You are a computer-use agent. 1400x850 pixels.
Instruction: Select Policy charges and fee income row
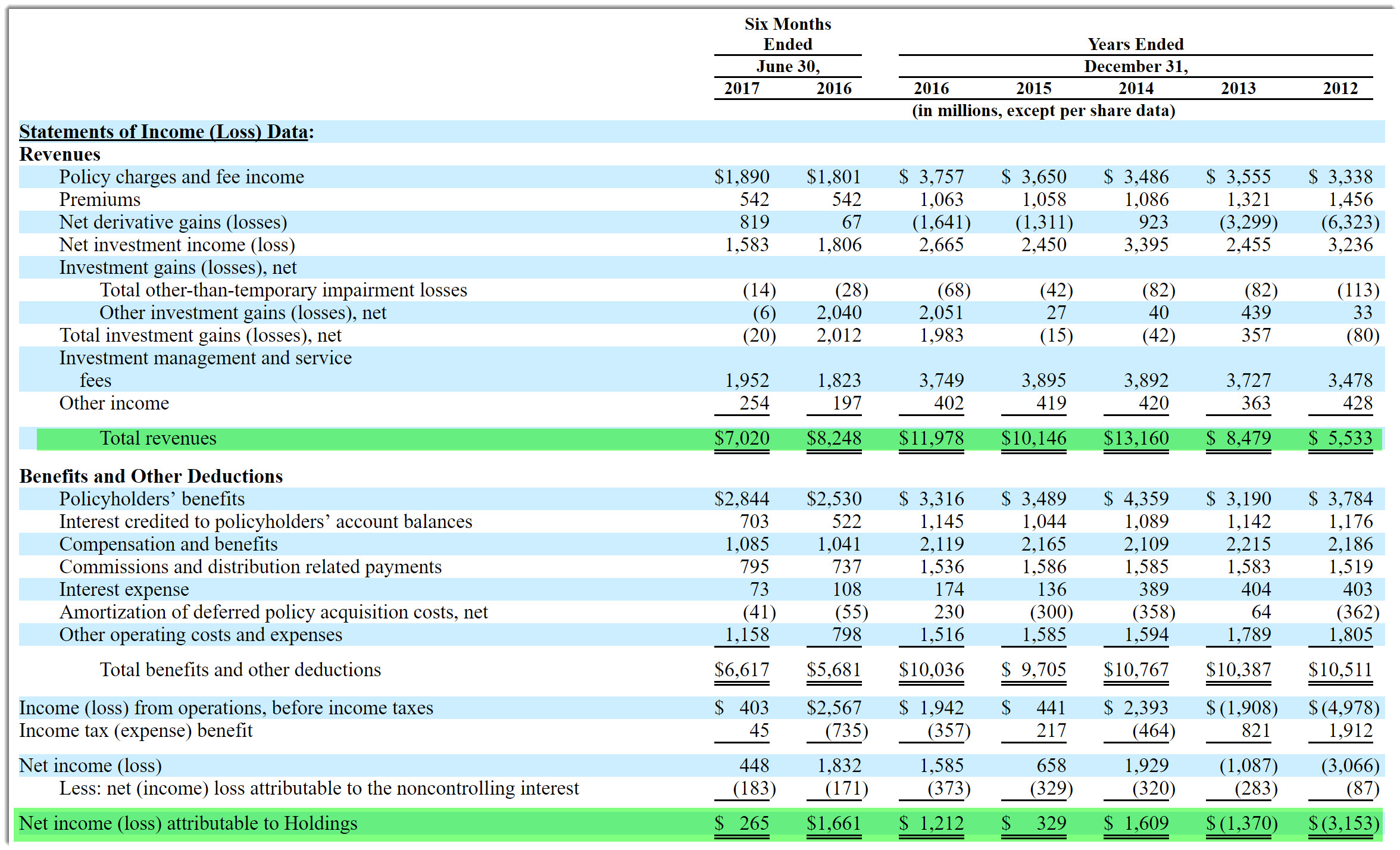182,177
